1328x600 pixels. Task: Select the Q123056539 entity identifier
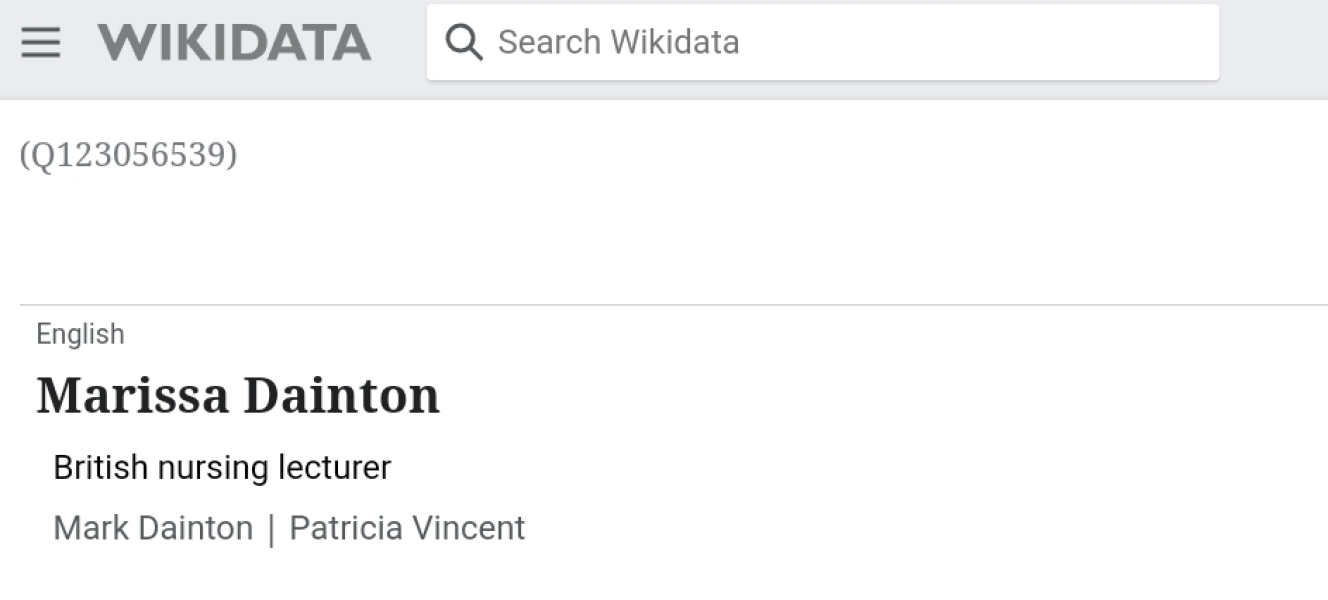[129, 155]
